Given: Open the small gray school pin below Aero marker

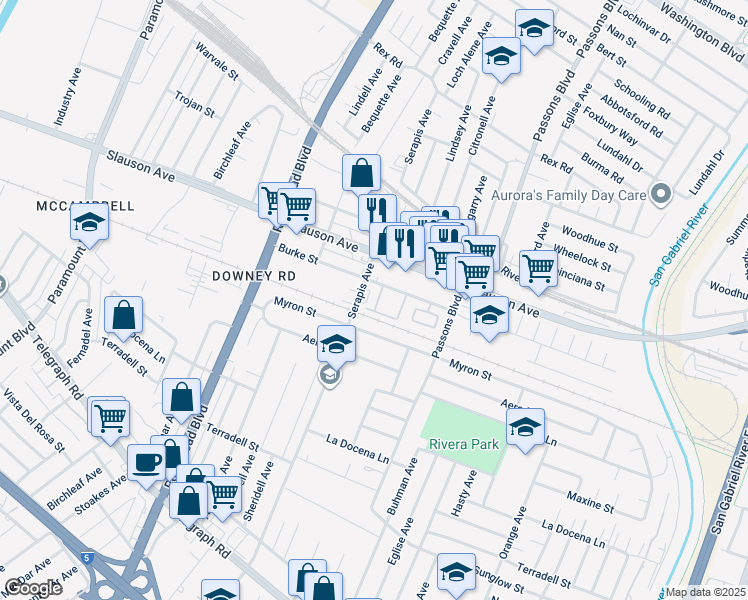Looking at the screenshot, I should 329,376.
